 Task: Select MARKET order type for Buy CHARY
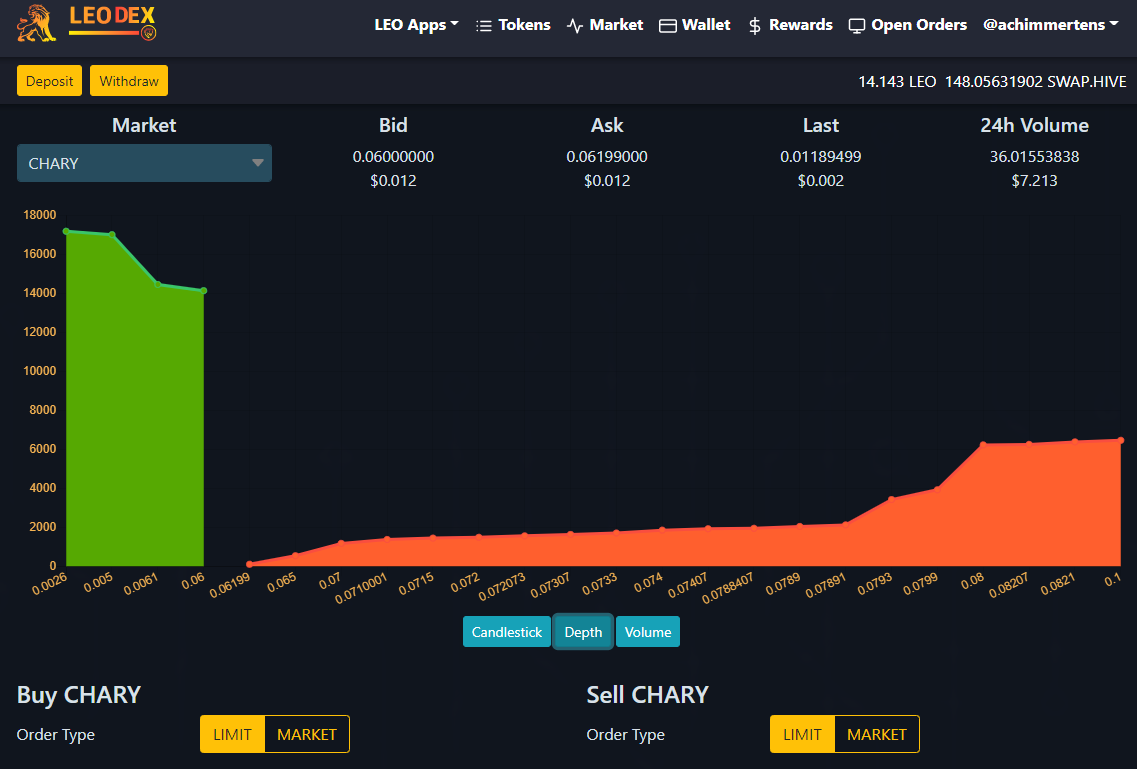(x=307, y=734)
